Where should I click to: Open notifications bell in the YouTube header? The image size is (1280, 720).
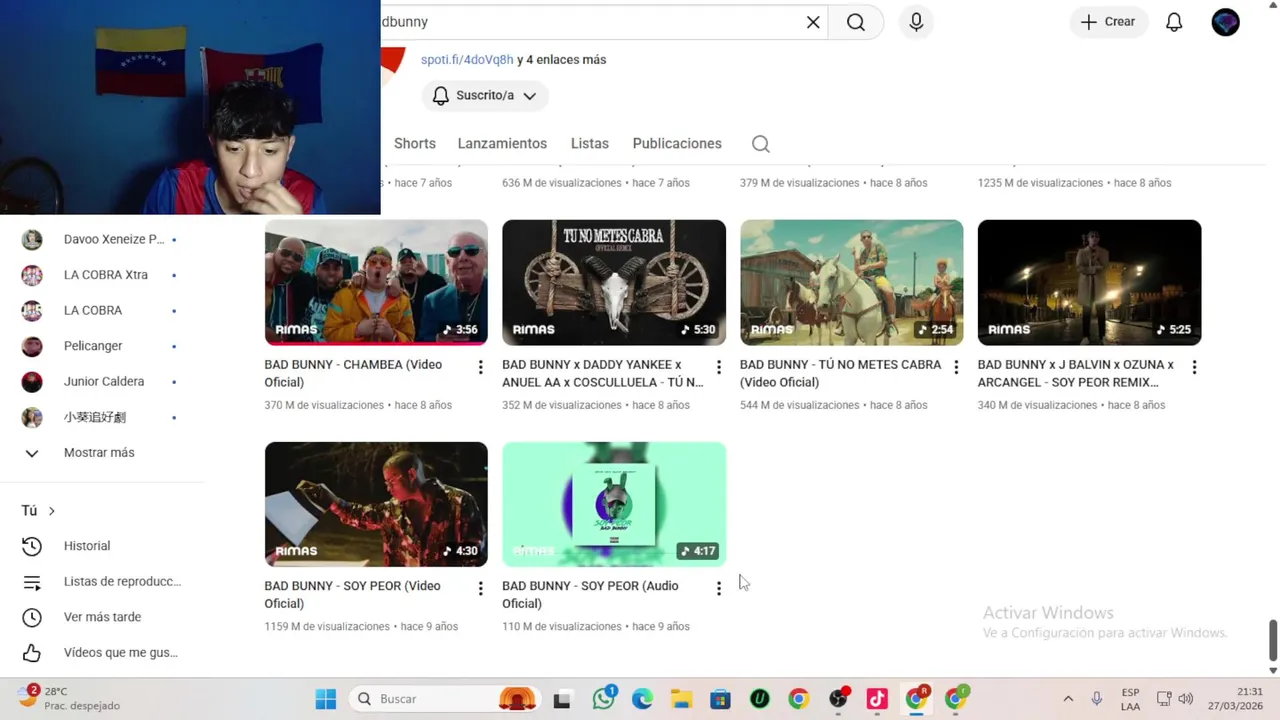[1174, 22]
